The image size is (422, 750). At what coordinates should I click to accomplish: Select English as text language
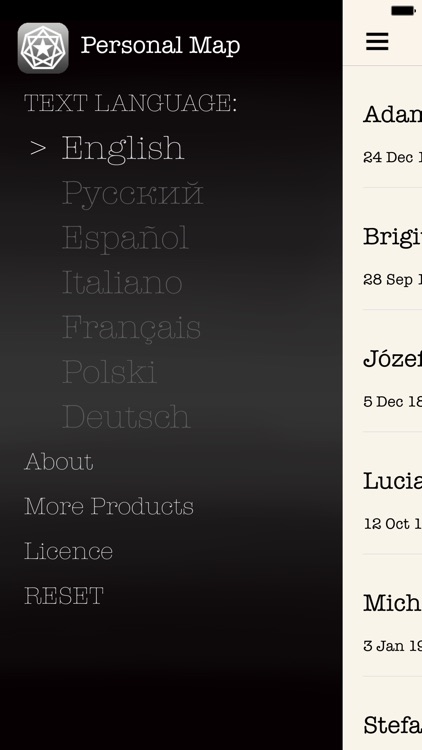(122, 148)
